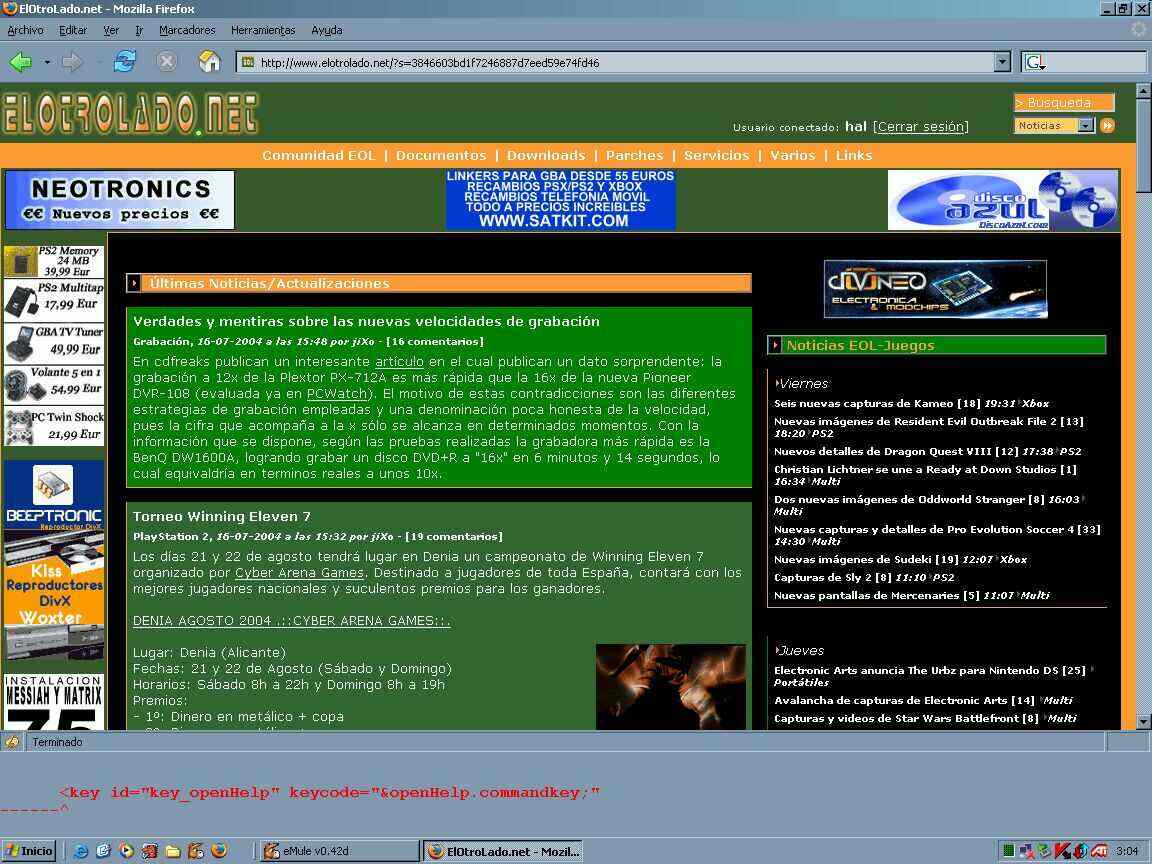This screenshot has height=864, width=1152.
Task: Open the Ir menu
Action: pos(139,30)
